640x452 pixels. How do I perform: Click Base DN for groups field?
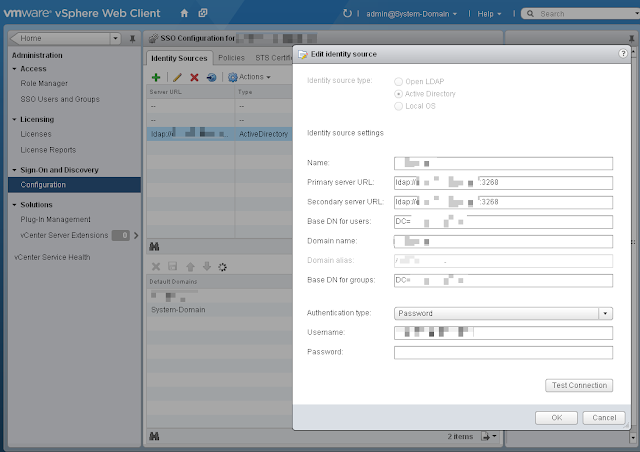(503, 281)
